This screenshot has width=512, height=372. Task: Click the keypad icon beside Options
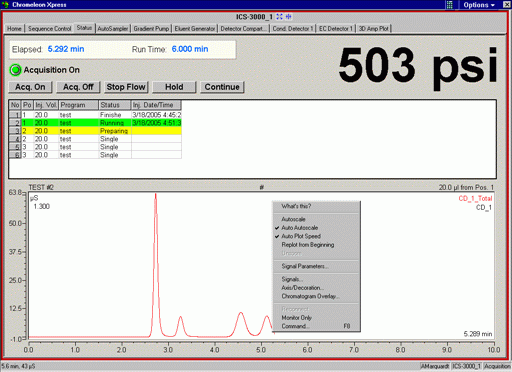[449, 5]
